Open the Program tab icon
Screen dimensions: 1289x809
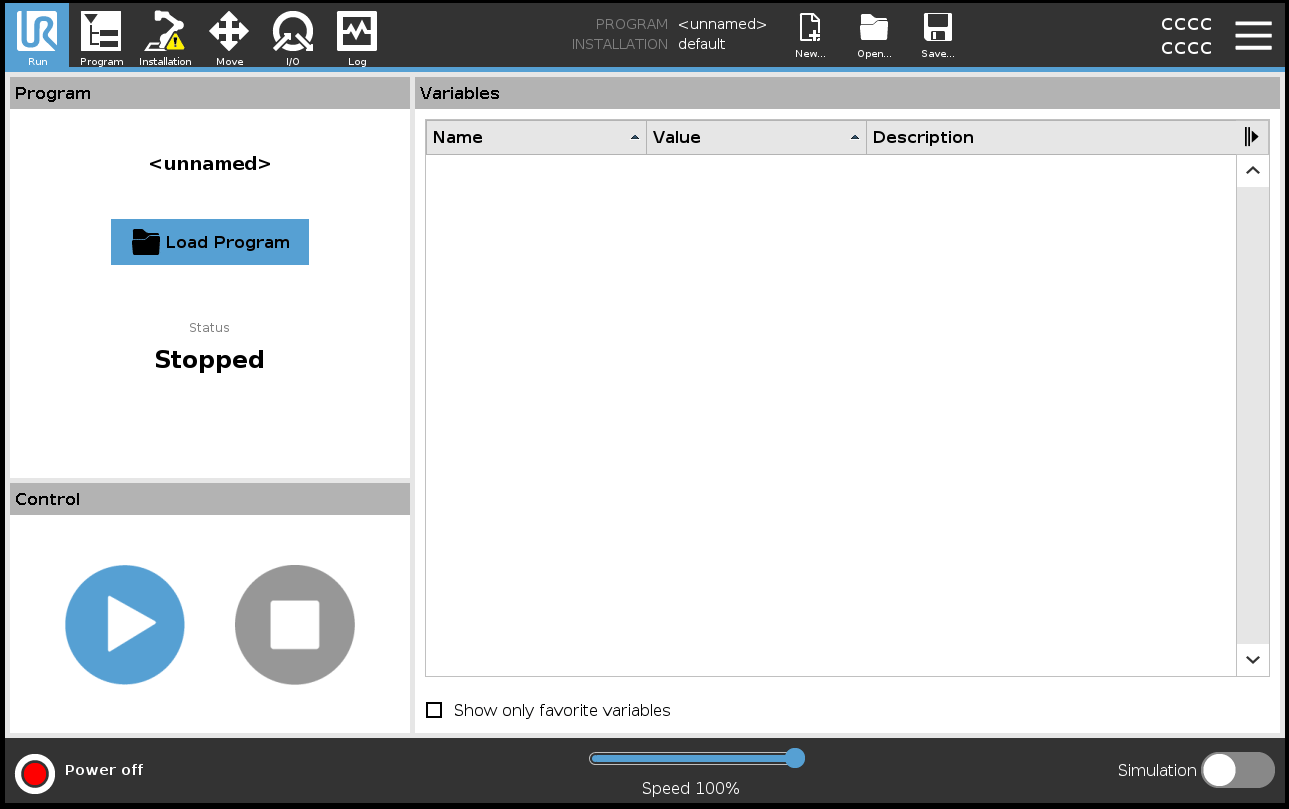pyautogui.click(x=101, y=36)
